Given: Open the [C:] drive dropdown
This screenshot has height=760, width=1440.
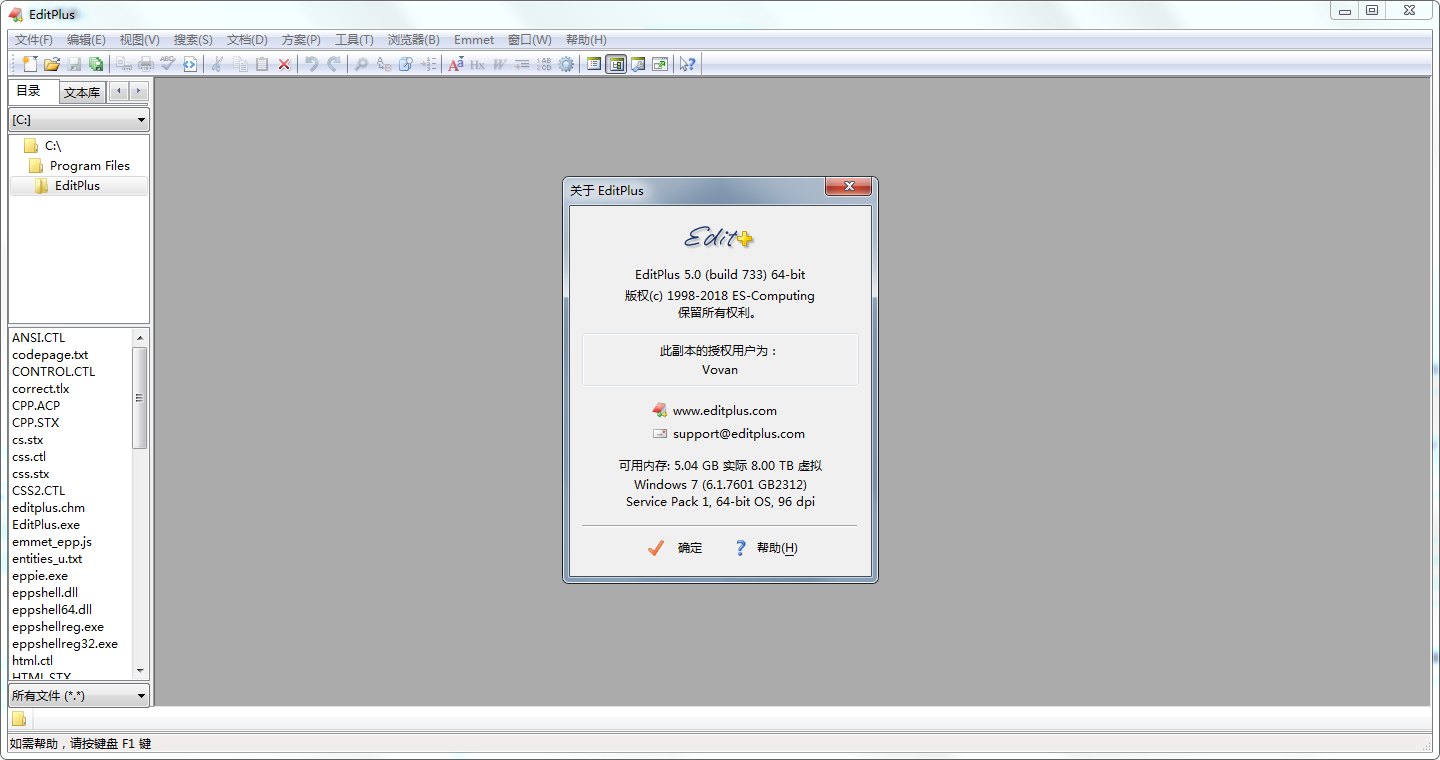Looking at the screenshot, I should click(x=79, y=120).
